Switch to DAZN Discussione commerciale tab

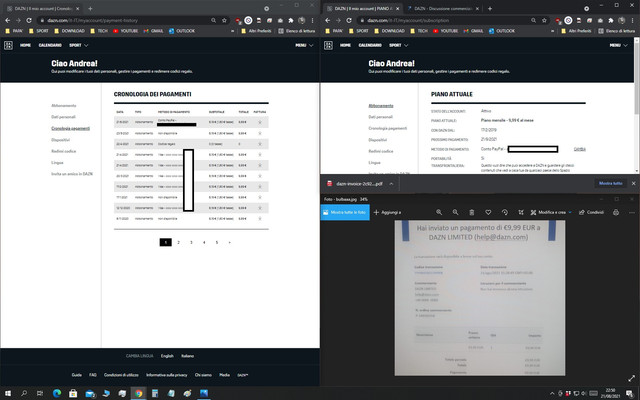click(443, 8)
